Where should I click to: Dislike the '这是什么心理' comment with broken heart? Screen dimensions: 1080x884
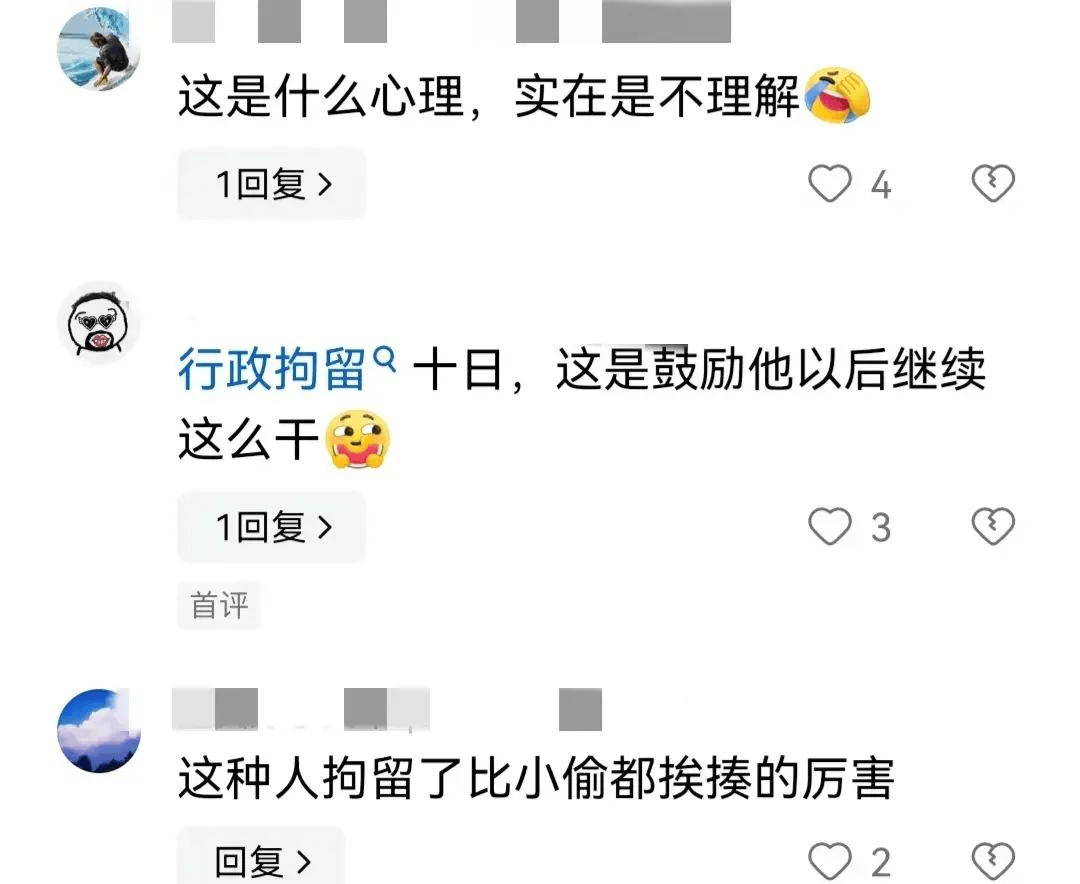993,183
